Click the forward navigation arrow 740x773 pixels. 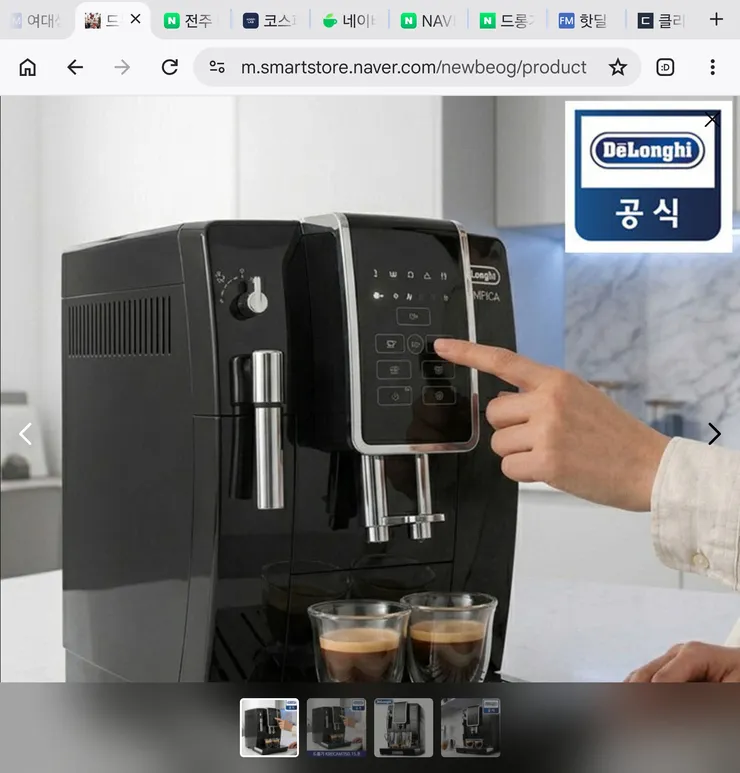click(122, 67)
